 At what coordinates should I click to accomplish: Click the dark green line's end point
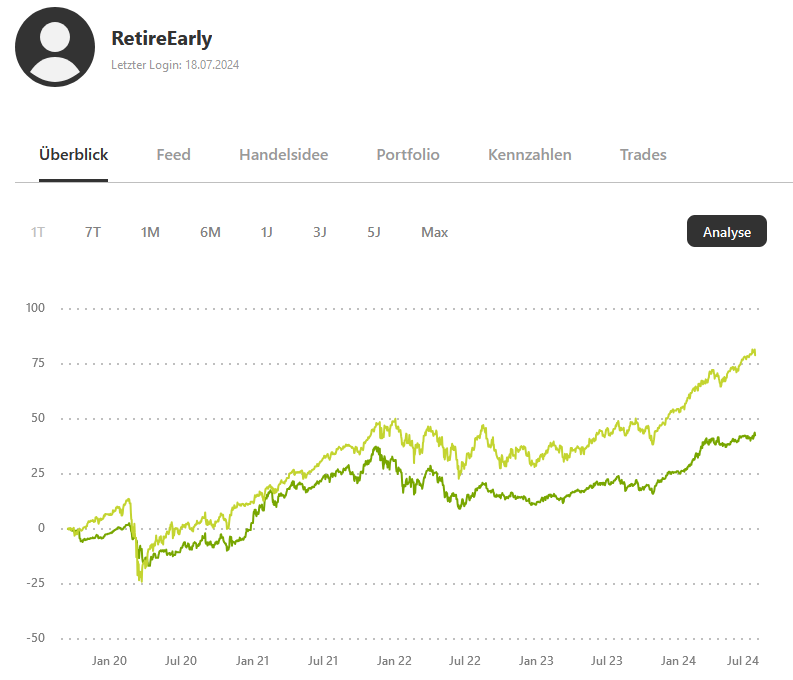pos(755,433)
